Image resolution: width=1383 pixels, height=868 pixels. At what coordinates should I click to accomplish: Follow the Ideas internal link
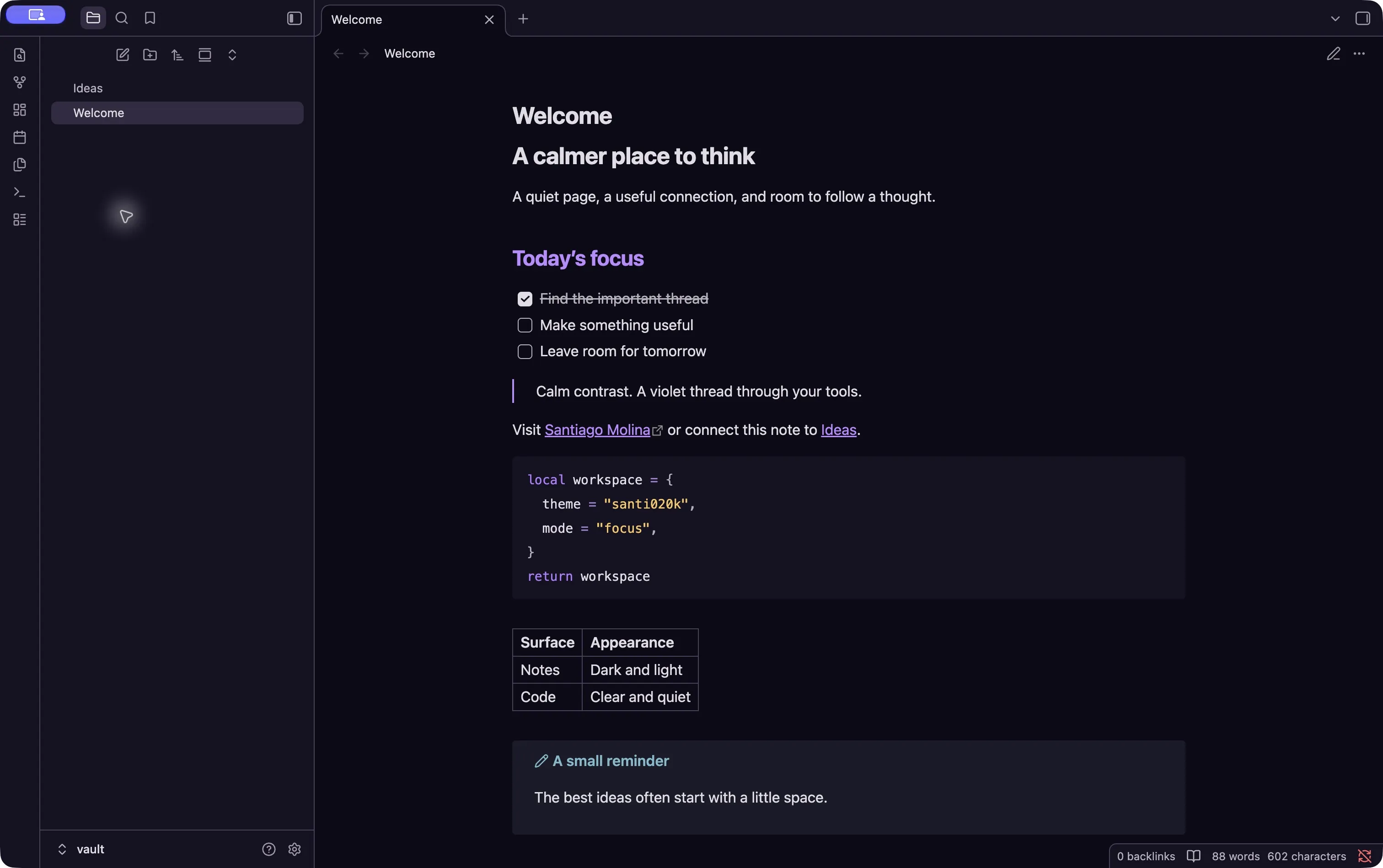coord(838,430)
